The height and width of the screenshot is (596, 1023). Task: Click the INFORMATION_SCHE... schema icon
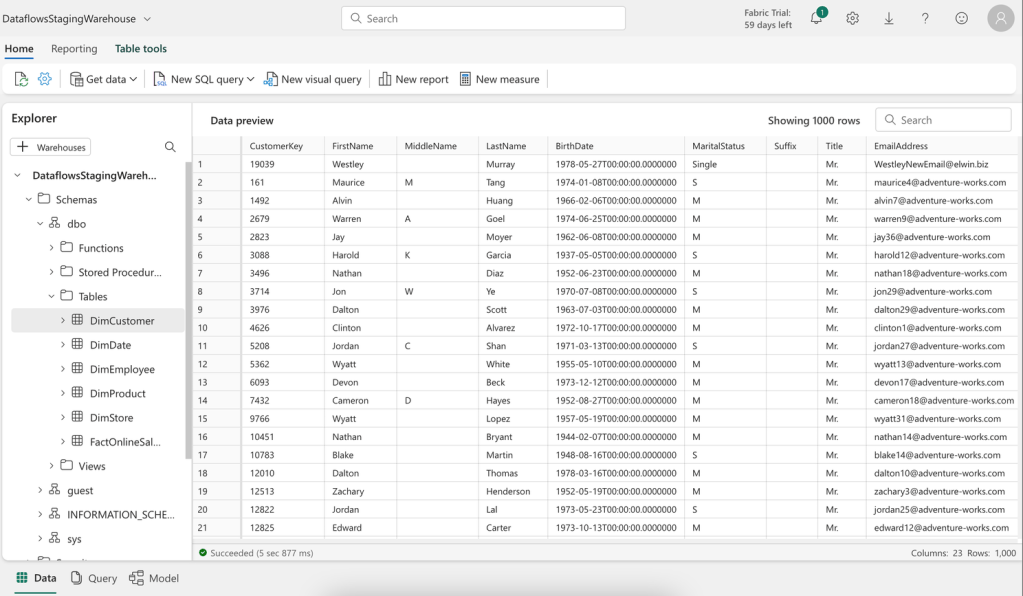click(55, 514)
